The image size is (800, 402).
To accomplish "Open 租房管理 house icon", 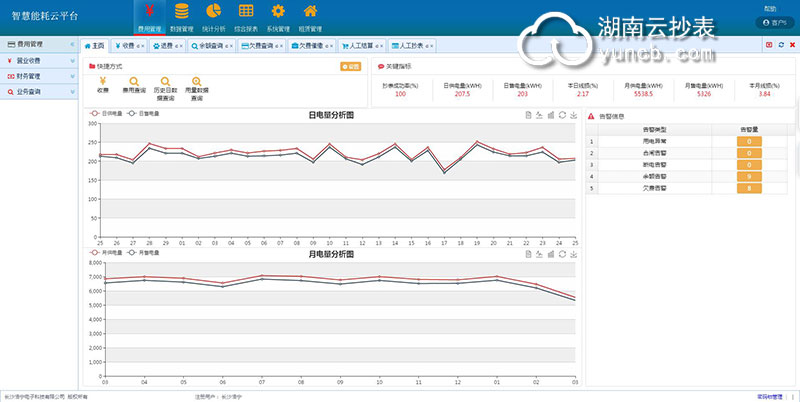I will click(x=310, y=11).
